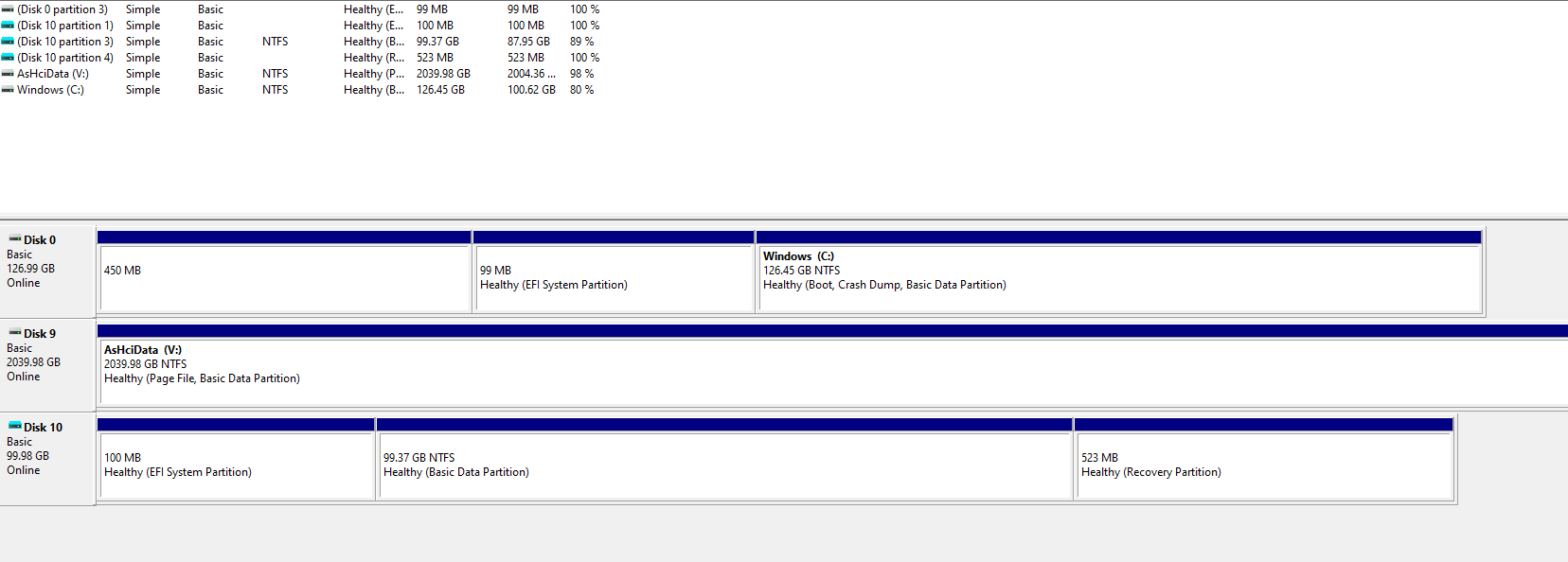The image size is (1568, 562).
Task: Click the 99.37 GB capacity cell in the list
Action: tap(437, 42)
